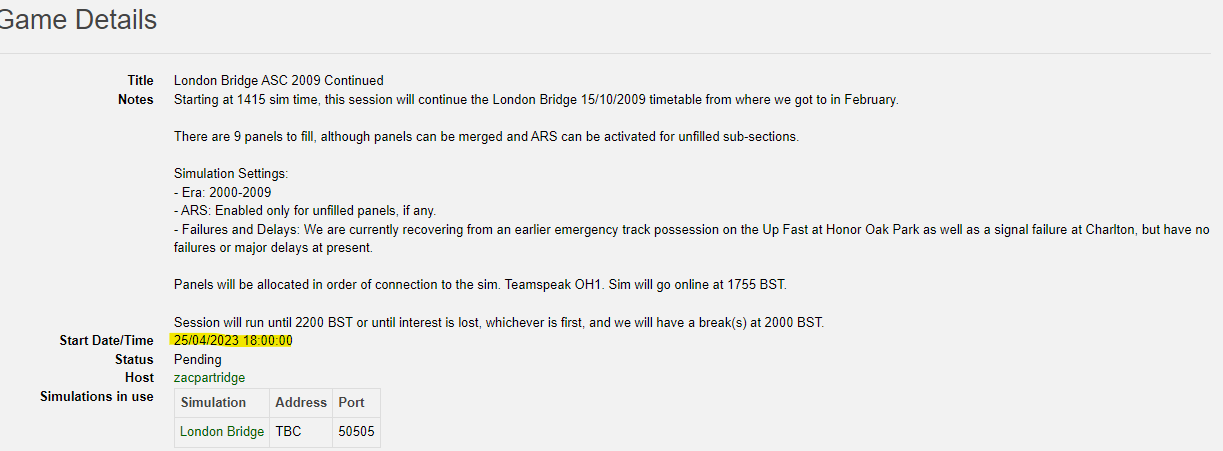
Task: Click the Notes field label
Action: click(x=136, y=99)
